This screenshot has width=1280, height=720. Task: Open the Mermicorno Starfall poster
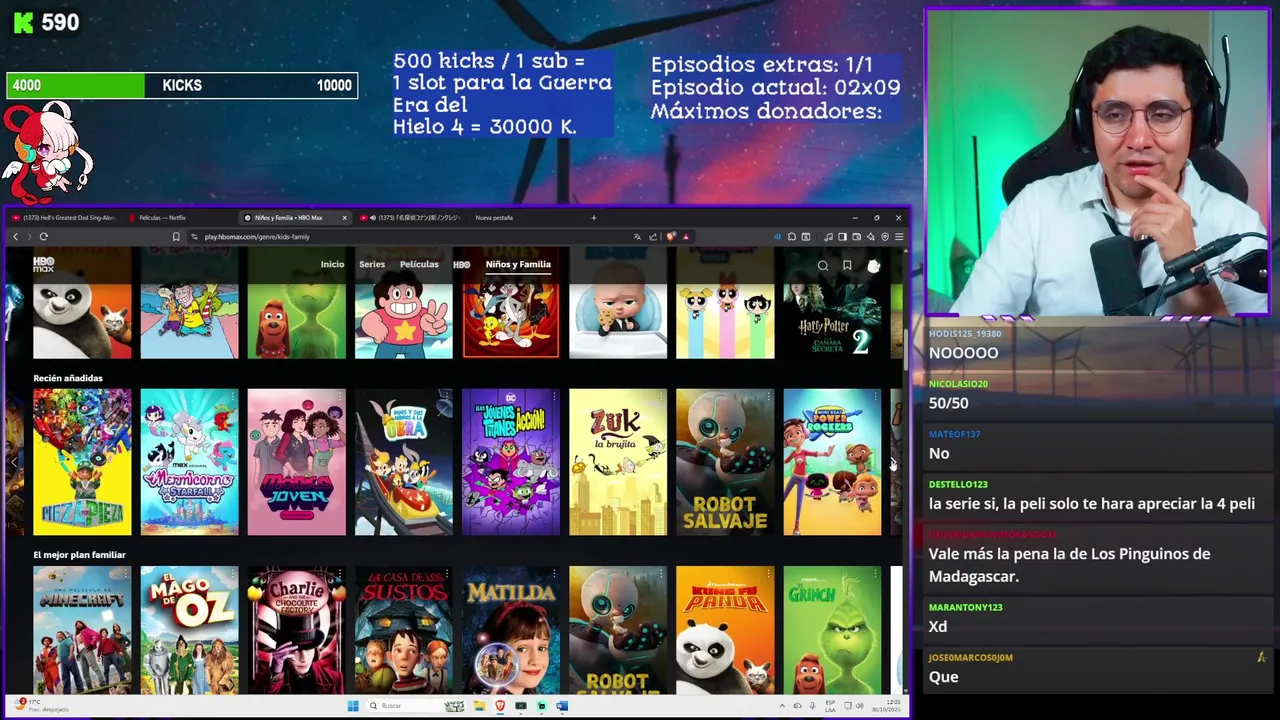[x=189, y=462]
